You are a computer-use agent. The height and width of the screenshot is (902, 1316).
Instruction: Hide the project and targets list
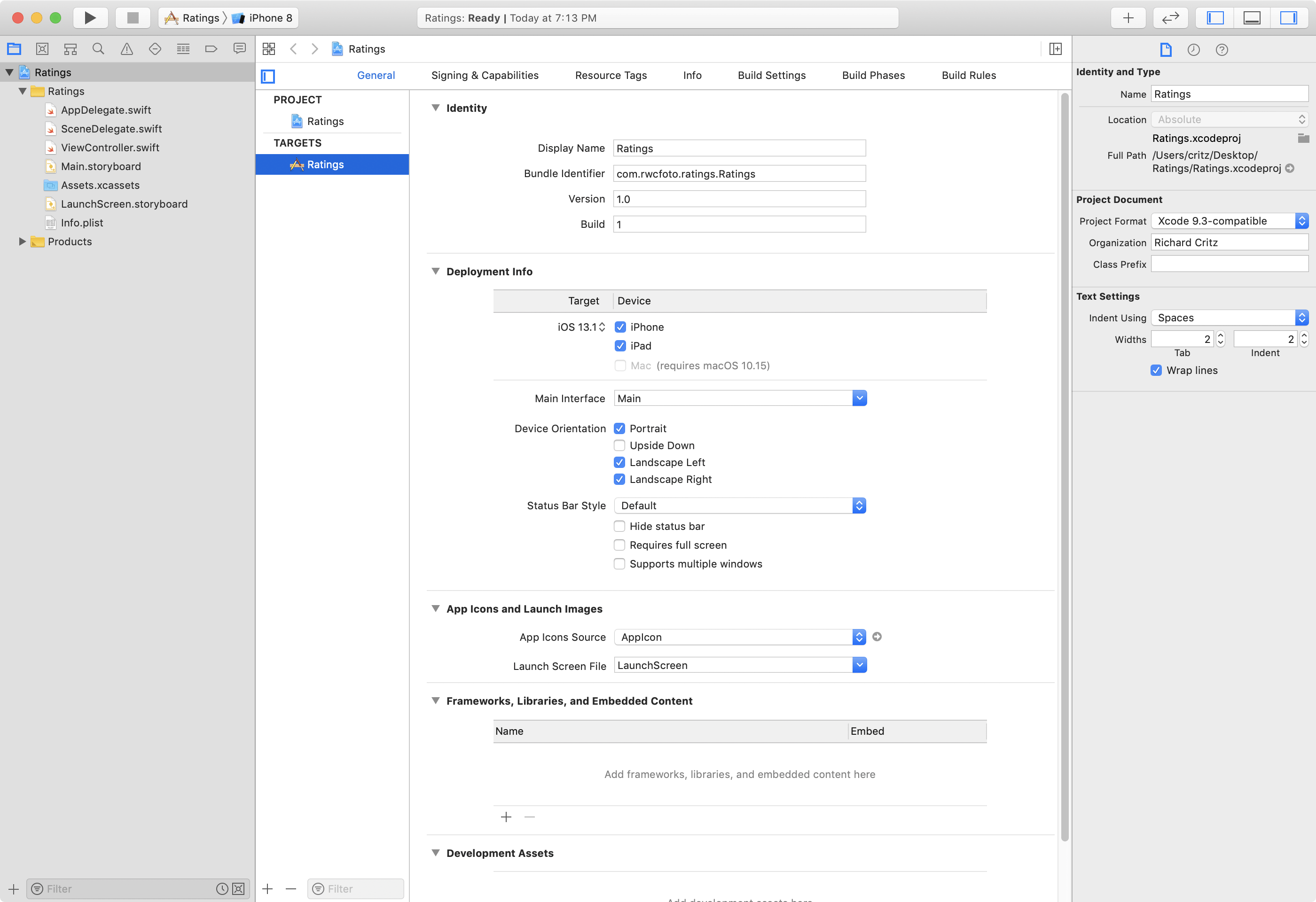(x=268, y=76)
